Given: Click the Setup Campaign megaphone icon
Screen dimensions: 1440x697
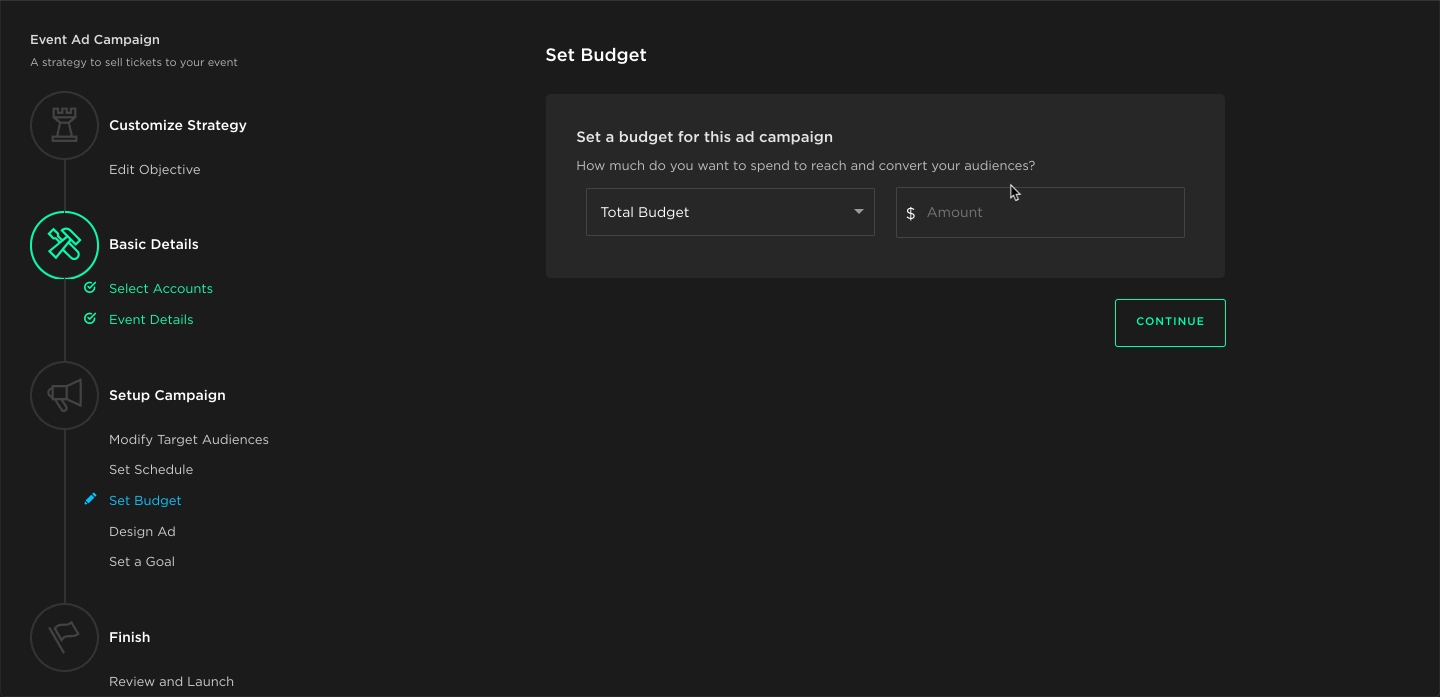Looking at the screenshot, I should pos(65,396).
